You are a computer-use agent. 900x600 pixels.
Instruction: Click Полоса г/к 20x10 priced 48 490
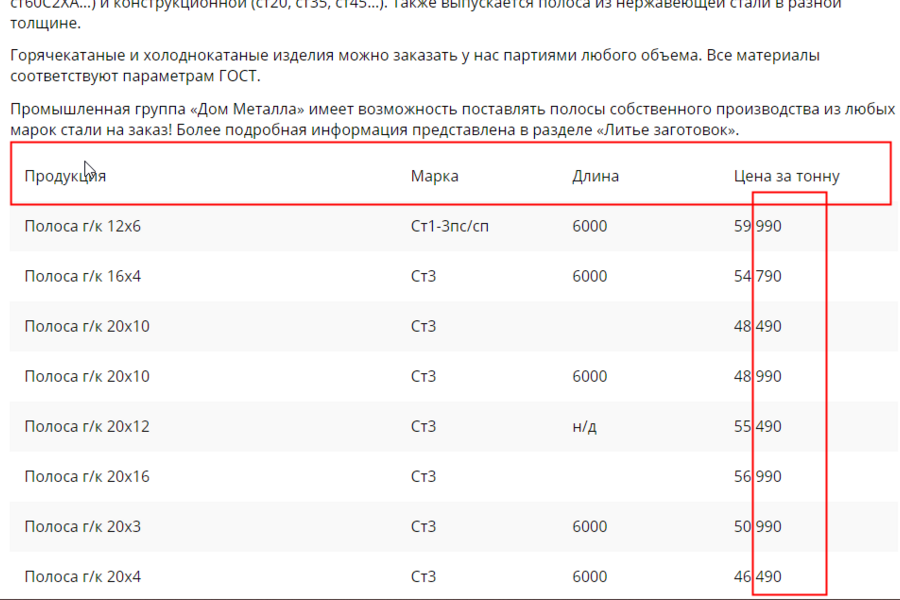click(87, 326)
